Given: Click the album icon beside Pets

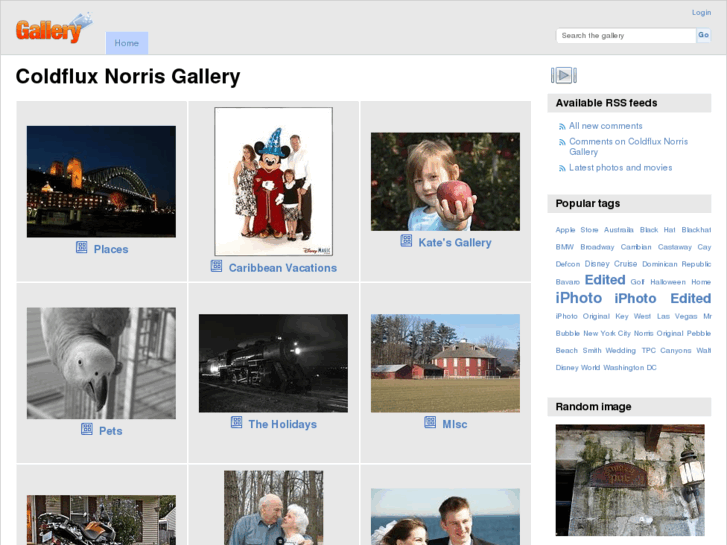Looking at the screenshot, I should pos(87,430).
